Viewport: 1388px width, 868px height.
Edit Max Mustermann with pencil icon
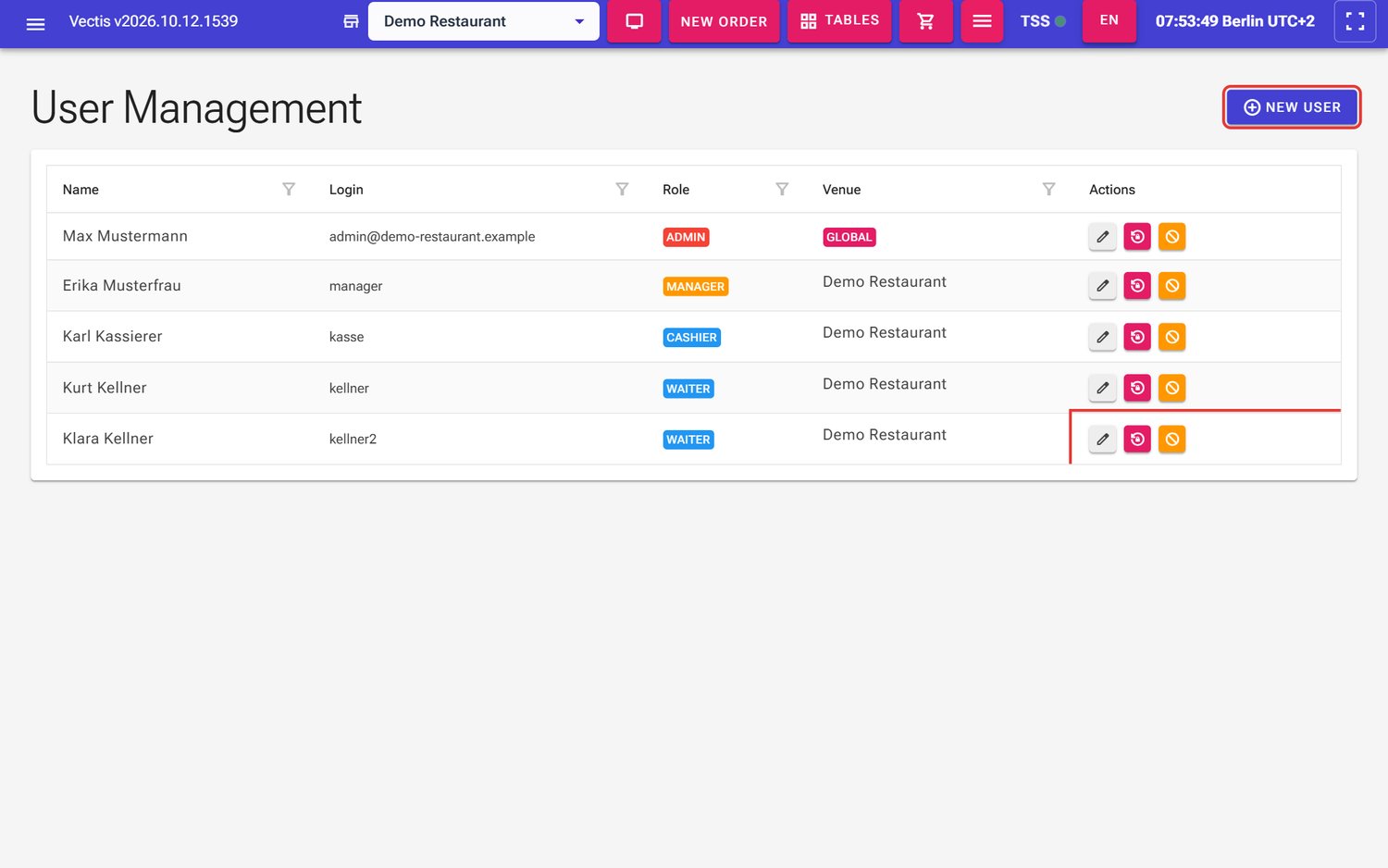(x=1102, y=237)
